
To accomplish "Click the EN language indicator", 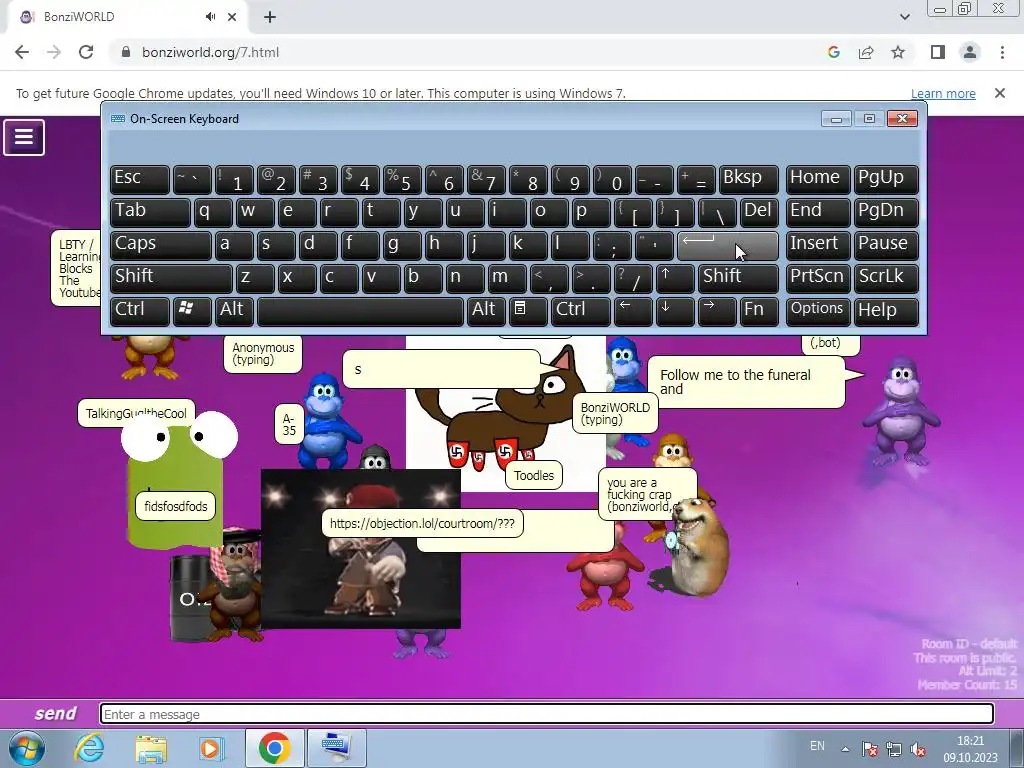I will coord(817,746).
